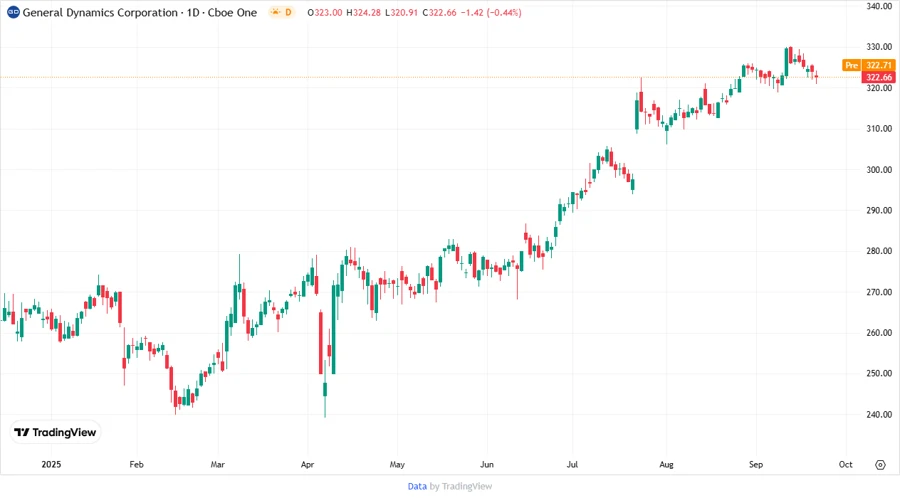Click the 280.00 price axis label
Viewport: 900px width, 498px height.
coord(879,251)
